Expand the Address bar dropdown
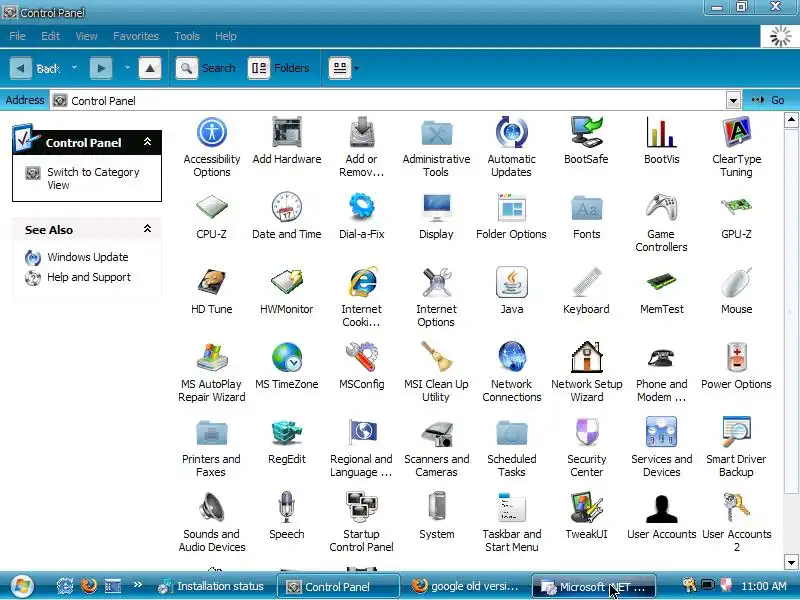This screenshot has height=600, width=800. click(x=733, y=101)
